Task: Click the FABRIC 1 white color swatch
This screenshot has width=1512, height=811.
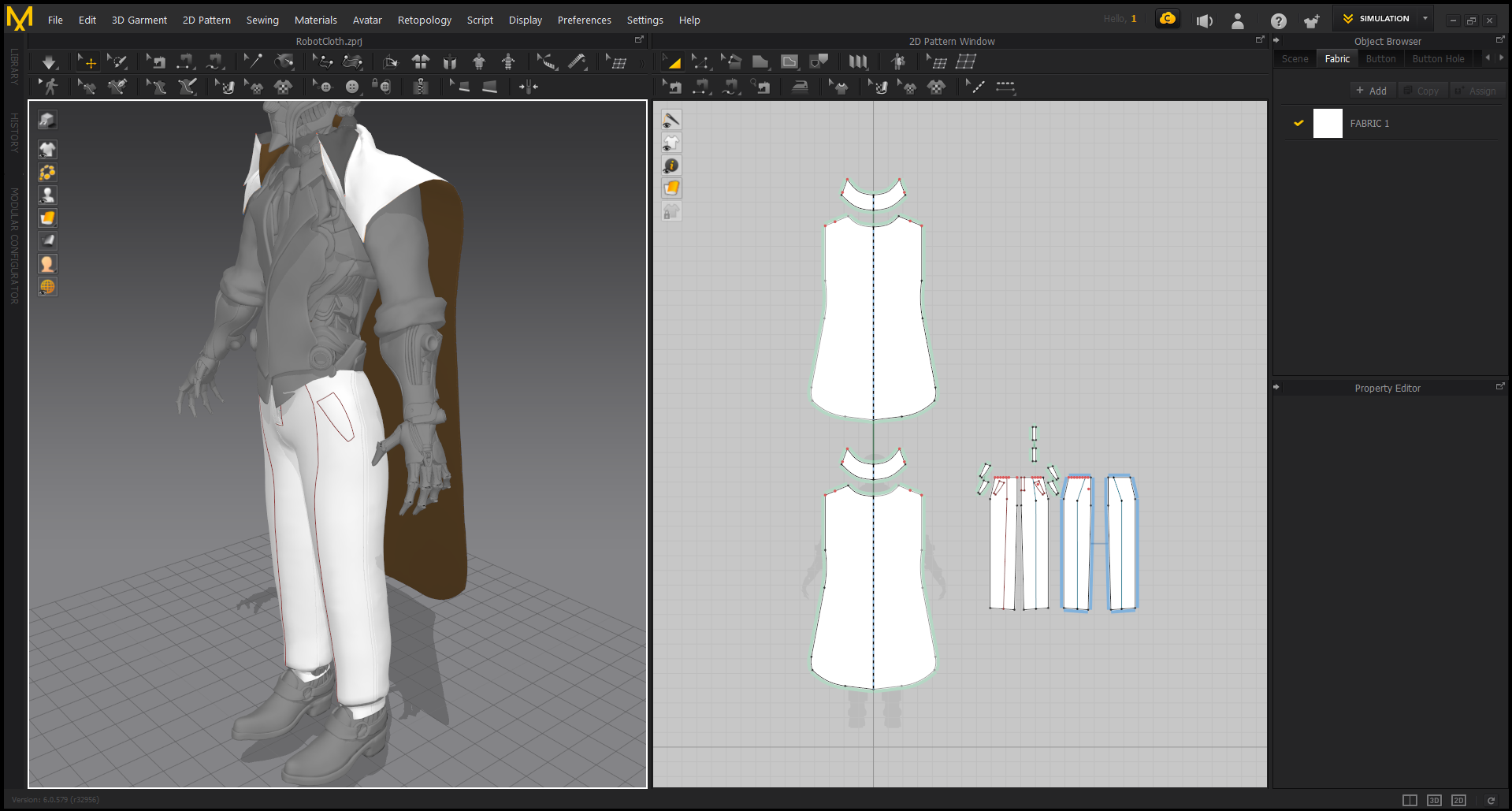Action: click(1328, 124)
